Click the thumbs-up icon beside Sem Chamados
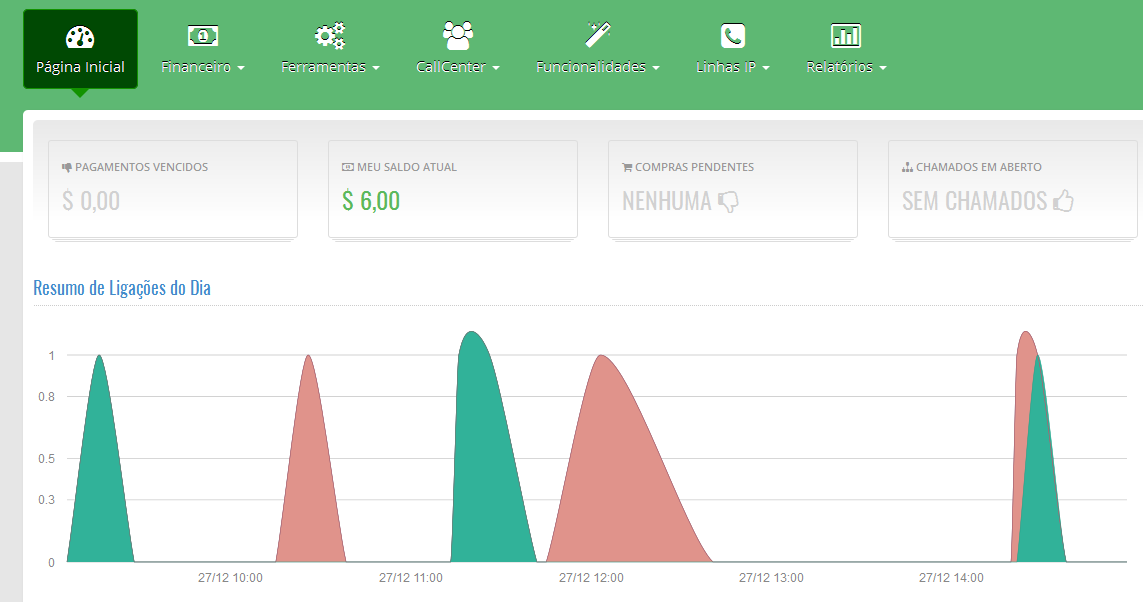The width and height of the screenshot is (1143, 602). (x=1063, y=201)
